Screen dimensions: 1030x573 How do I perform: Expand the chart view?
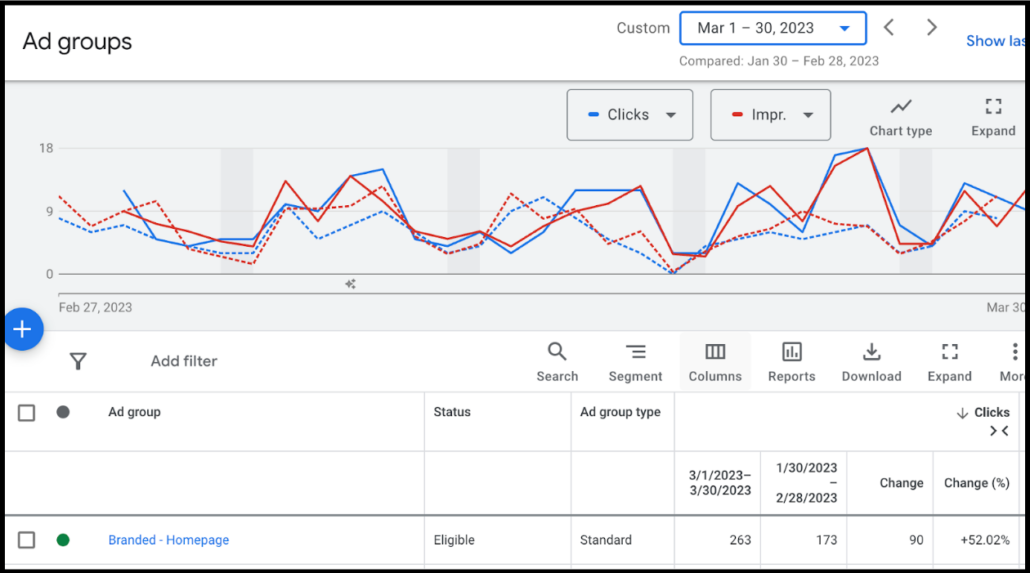click(x=993, y=118)
